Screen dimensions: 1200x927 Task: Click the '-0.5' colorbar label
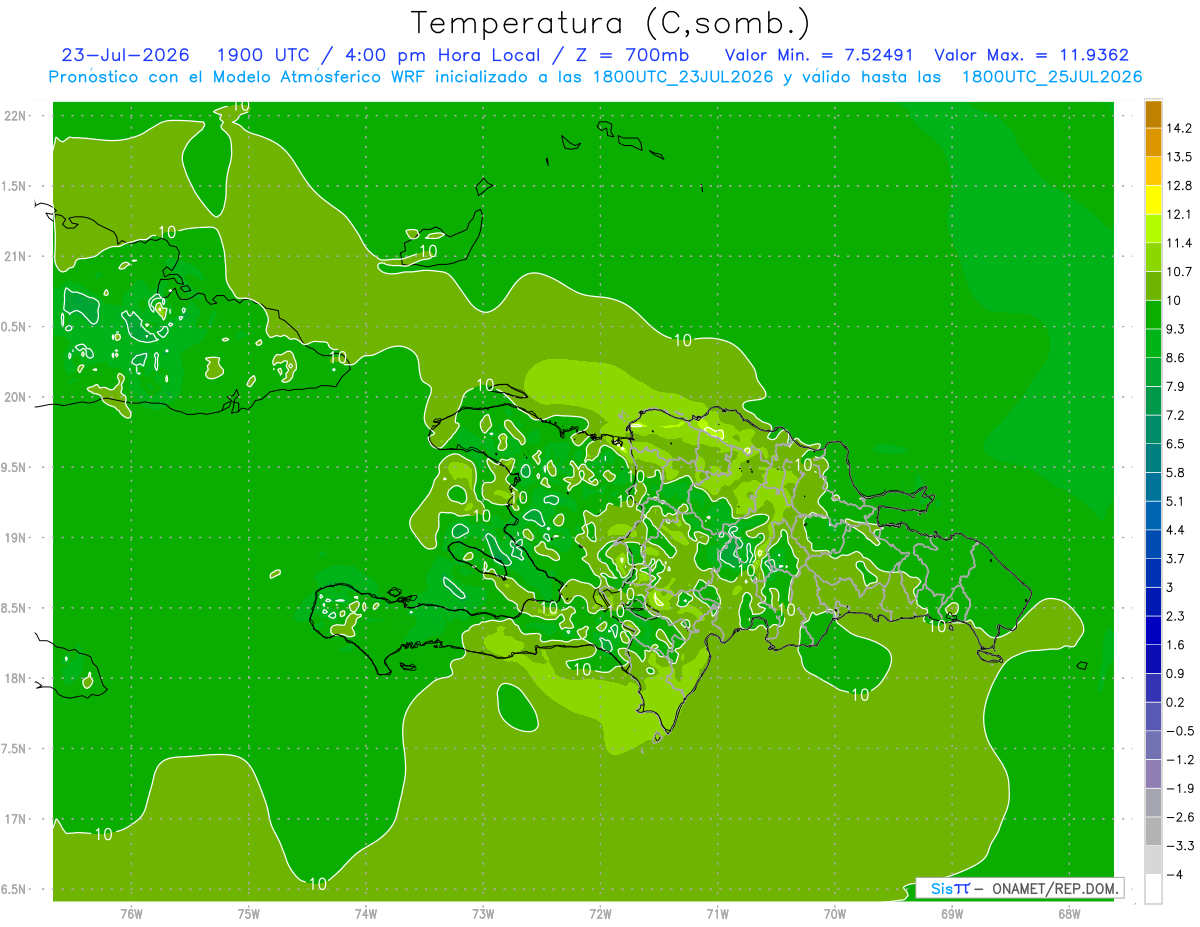pos(1179,731)
